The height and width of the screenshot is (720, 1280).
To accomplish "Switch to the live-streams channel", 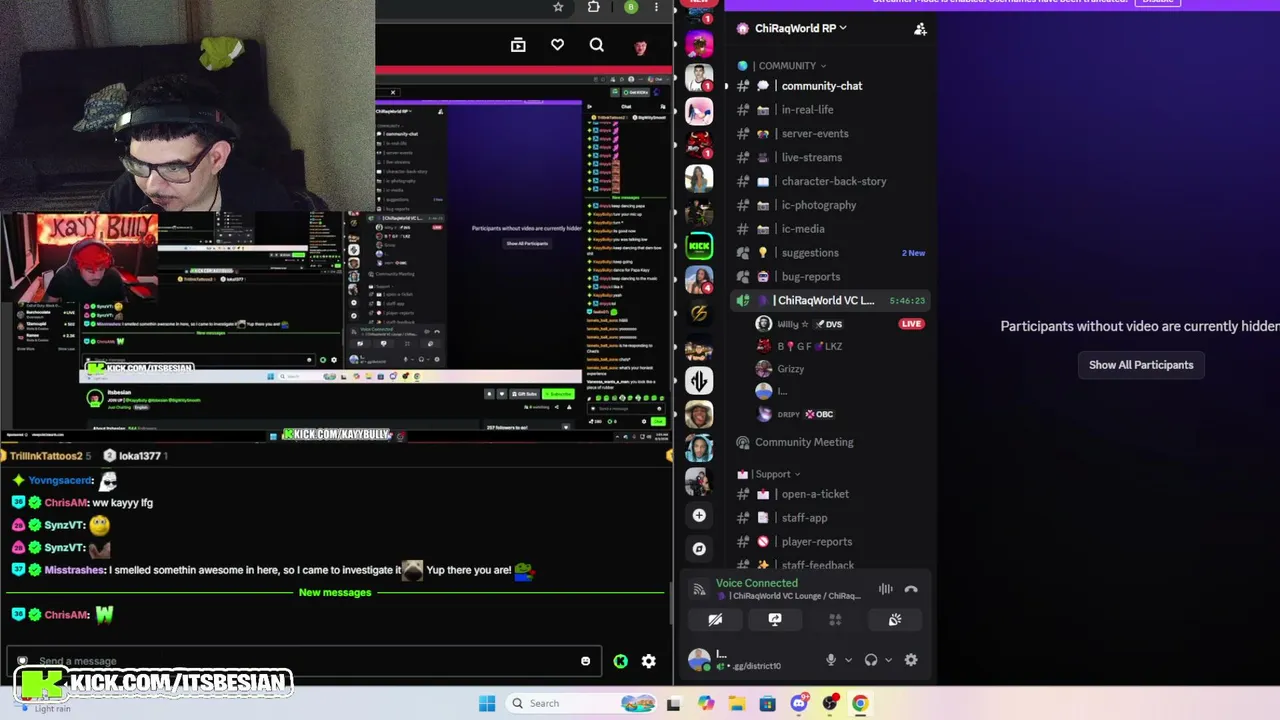I will click(830, 158).
